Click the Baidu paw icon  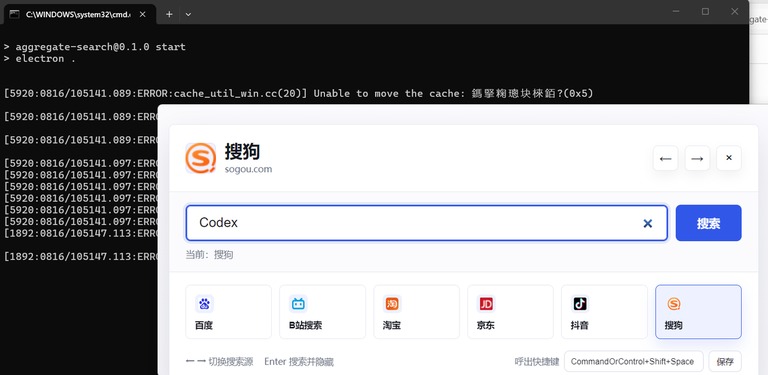point(204,304)
